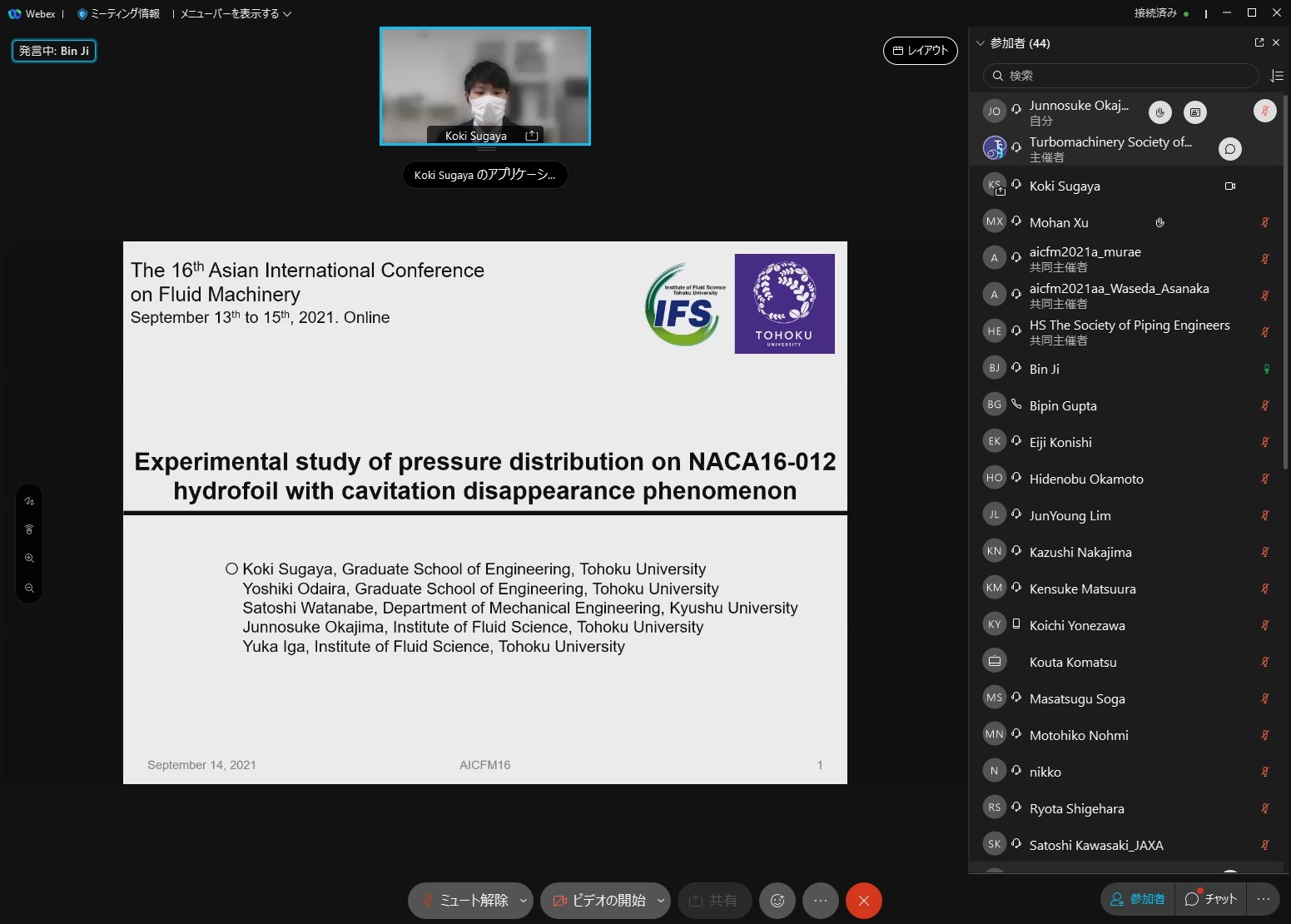Click the participant search field

[1121, 76]
